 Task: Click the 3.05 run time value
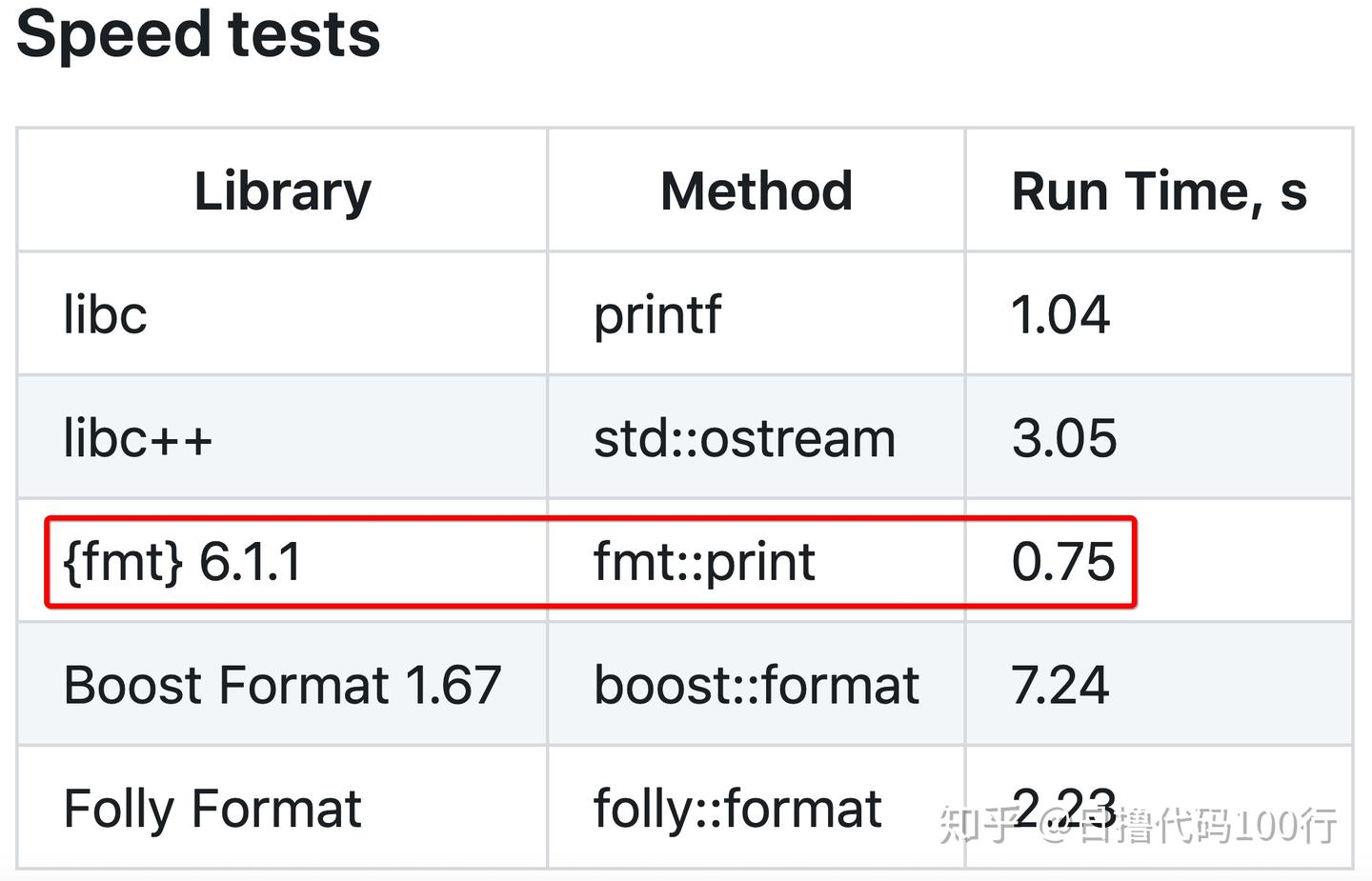1063,438
